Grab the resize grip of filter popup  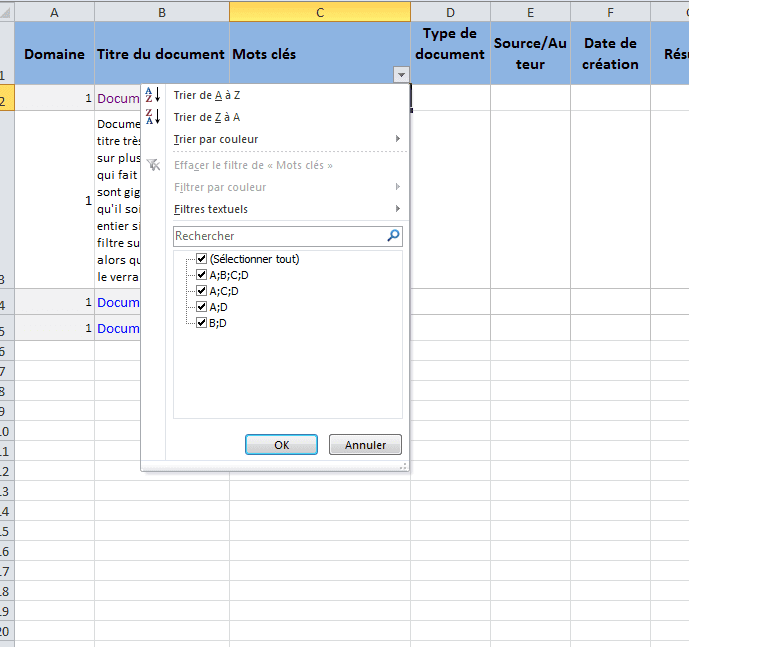point(403,465)
